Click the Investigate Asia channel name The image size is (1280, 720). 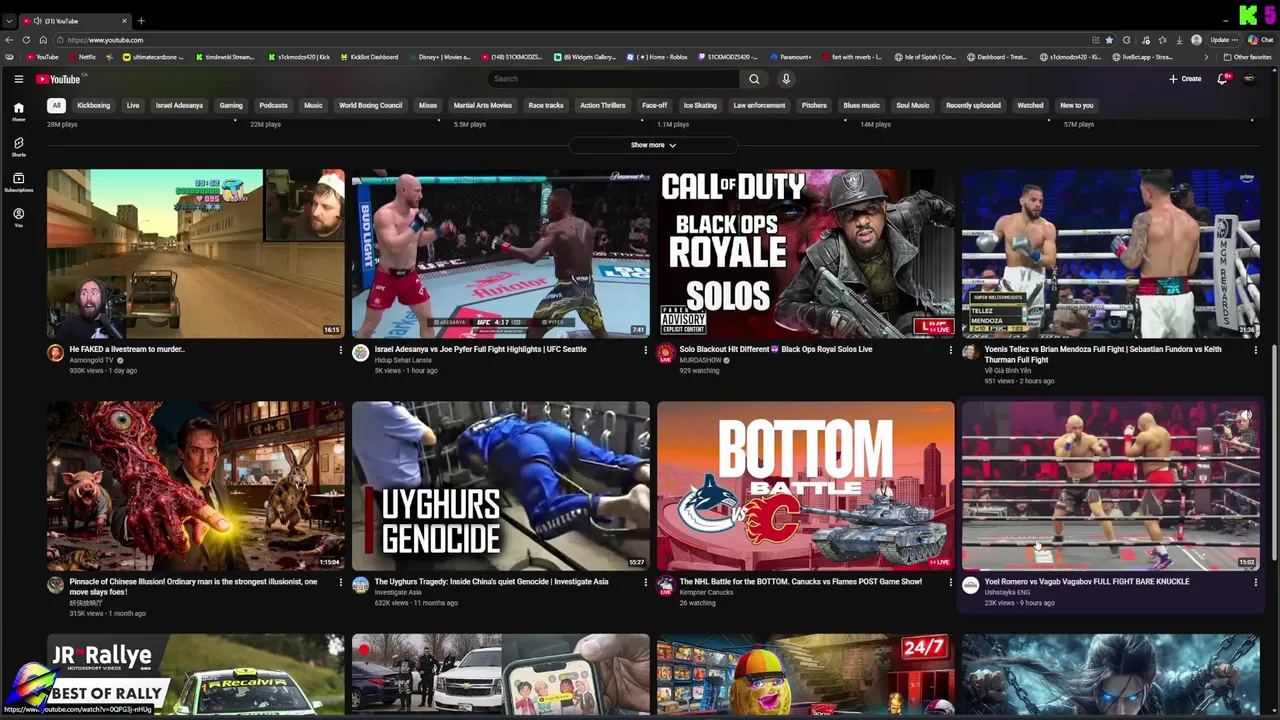398,592
